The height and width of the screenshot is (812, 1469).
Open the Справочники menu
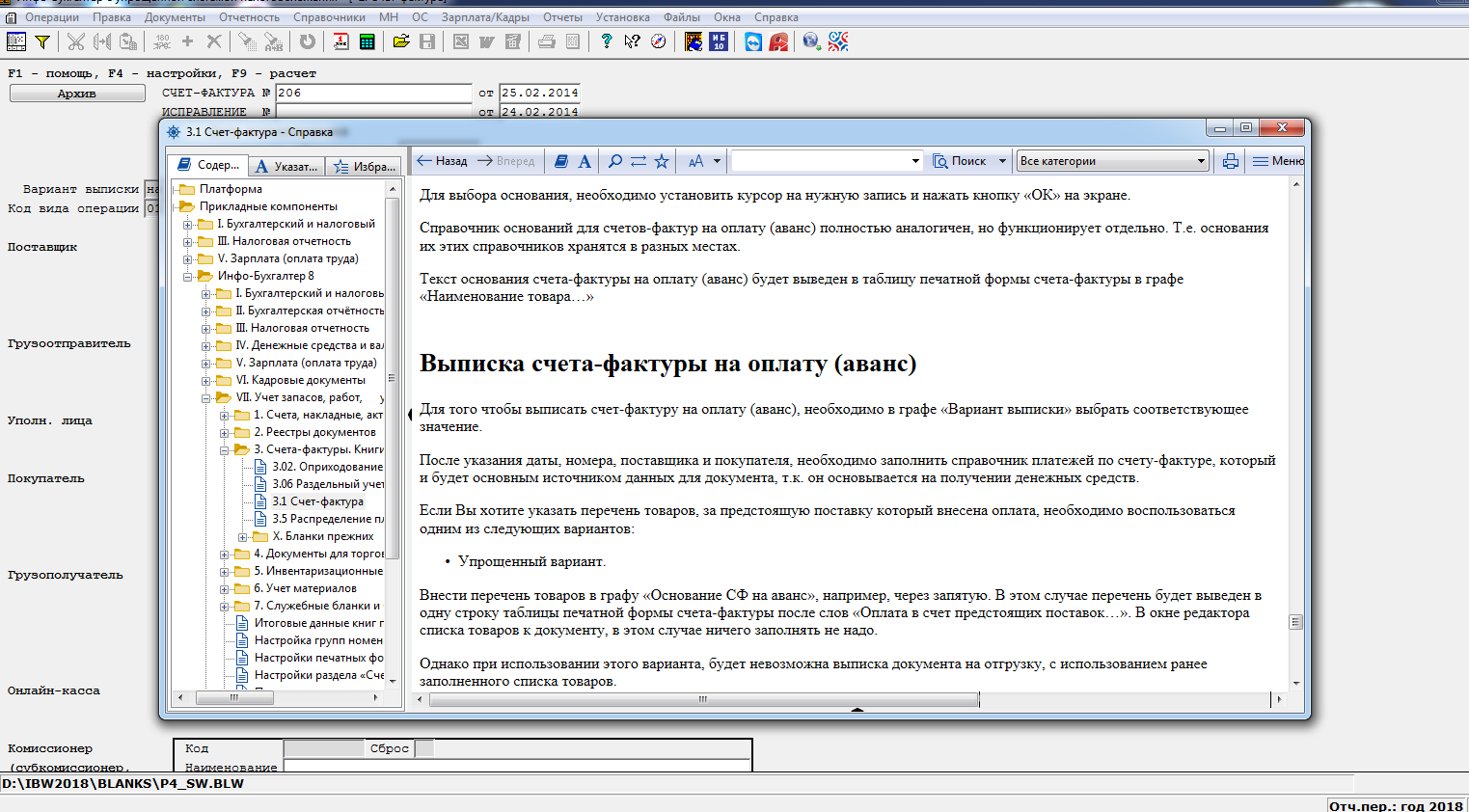pyautogui.click(x=329, y=17)
